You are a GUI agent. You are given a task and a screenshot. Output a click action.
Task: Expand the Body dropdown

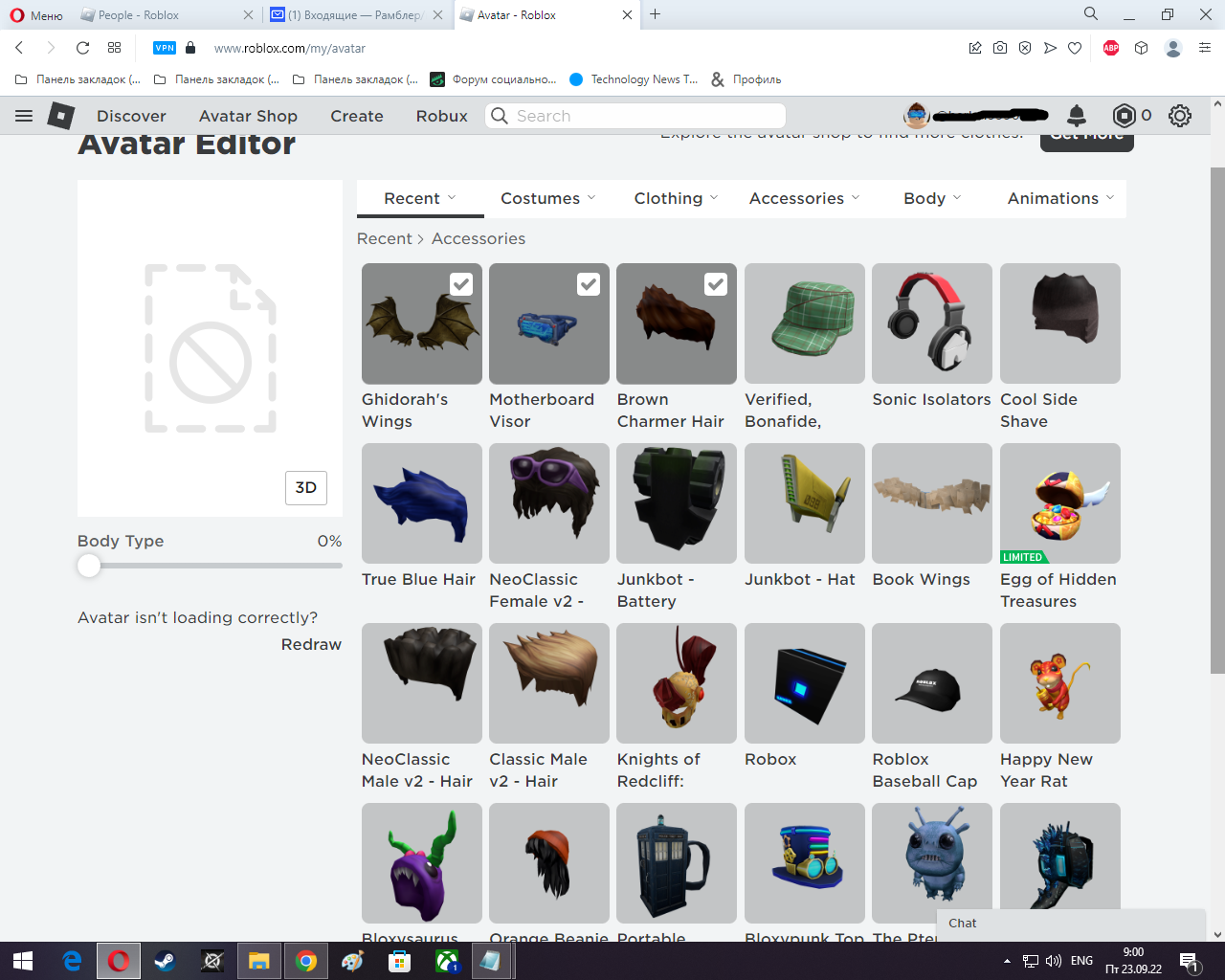(933, 198)
